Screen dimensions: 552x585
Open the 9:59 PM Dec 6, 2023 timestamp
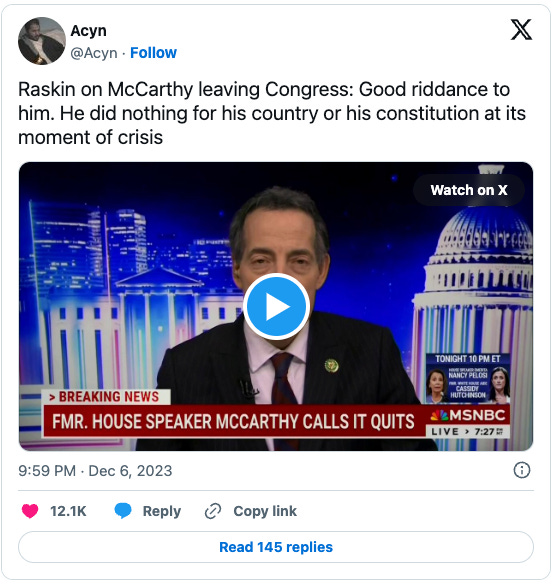point(95,471)
